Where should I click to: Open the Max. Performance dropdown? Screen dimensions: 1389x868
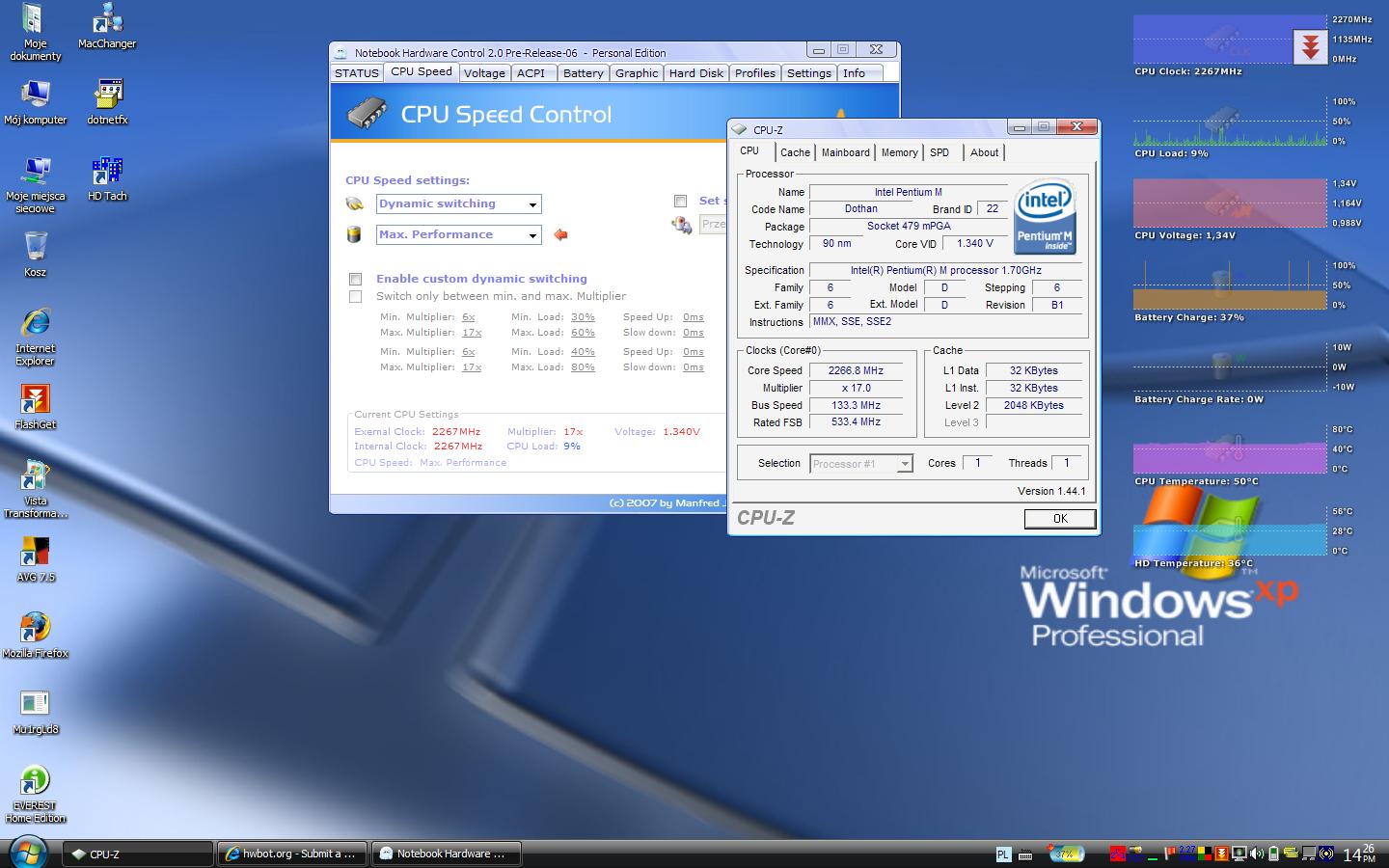(458, 234)
